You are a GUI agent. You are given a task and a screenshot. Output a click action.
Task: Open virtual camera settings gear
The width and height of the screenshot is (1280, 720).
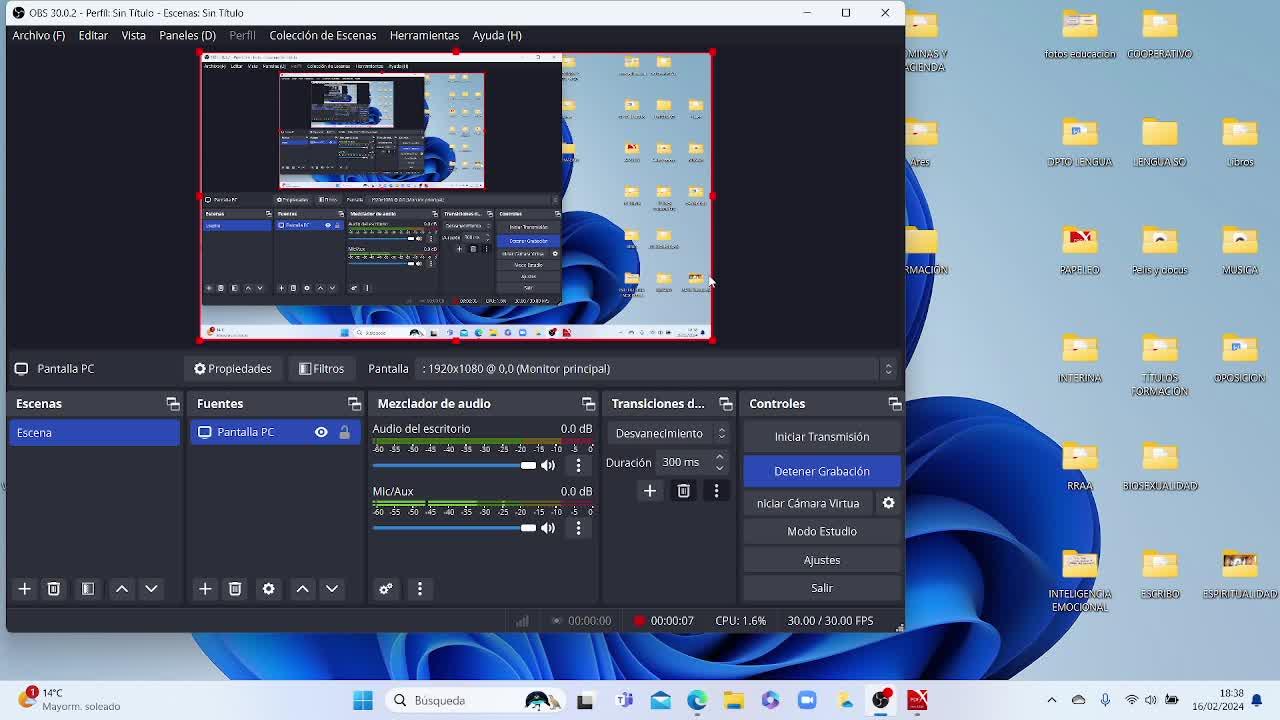(x=888, y=503)
